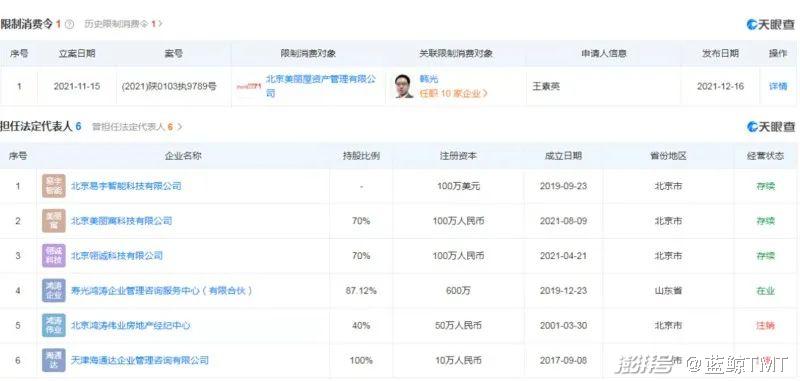Click logo icon of 北京鸿涛伟业房地产经纪中心
The height and width of the screenshot is (381, 800).
tap(54, 325)
